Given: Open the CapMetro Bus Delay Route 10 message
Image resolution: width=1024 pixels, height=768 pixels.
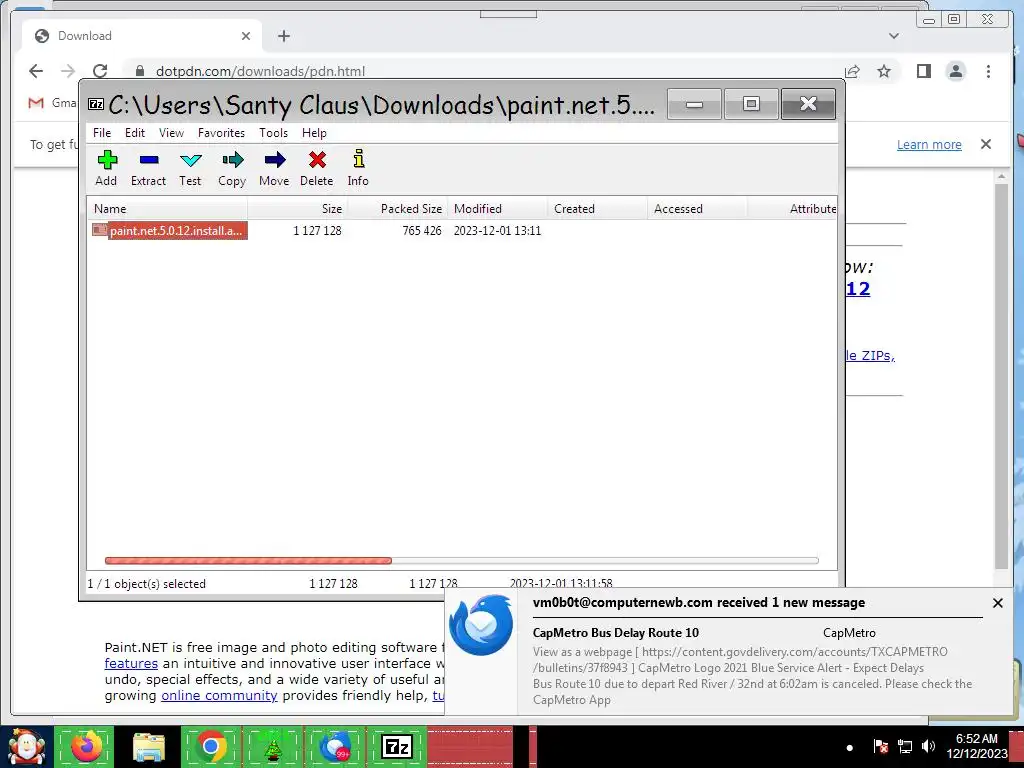Looking at the screenshot, I should [x=615, y=632].
